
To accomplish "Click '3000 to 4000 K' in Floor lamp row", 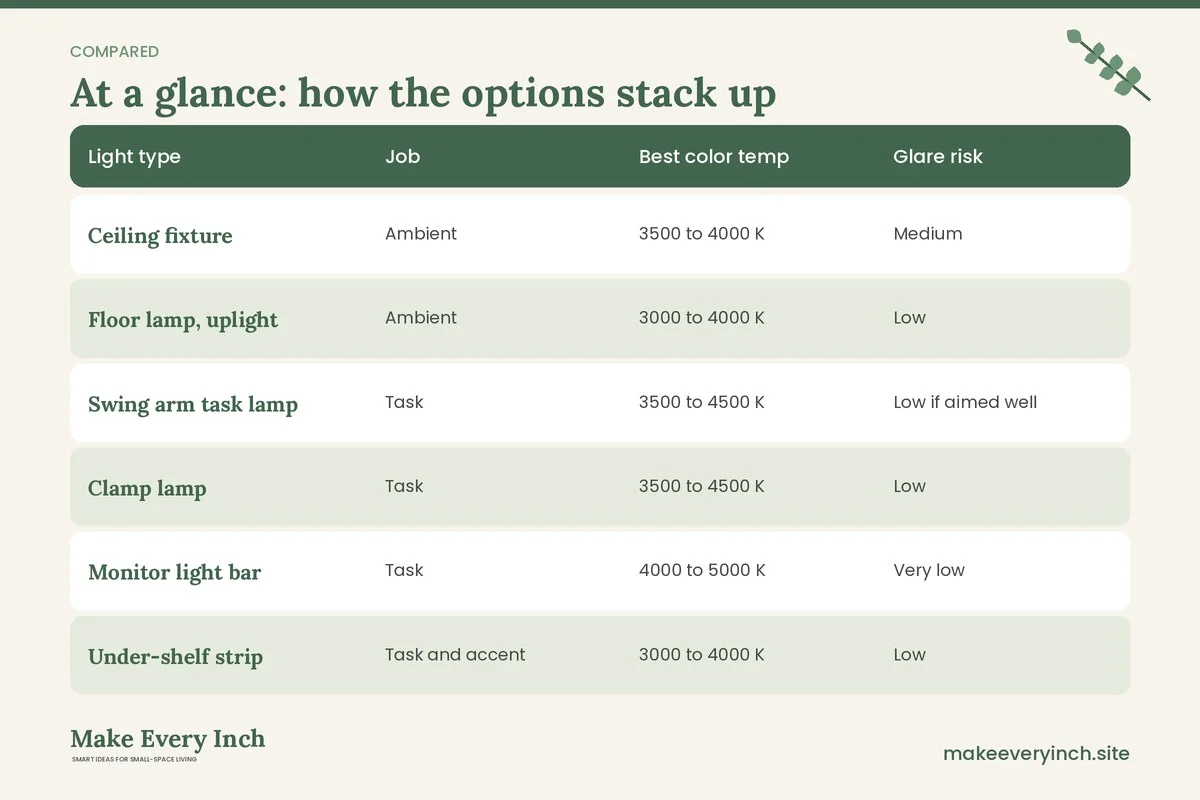I will (x=702, y=318).
